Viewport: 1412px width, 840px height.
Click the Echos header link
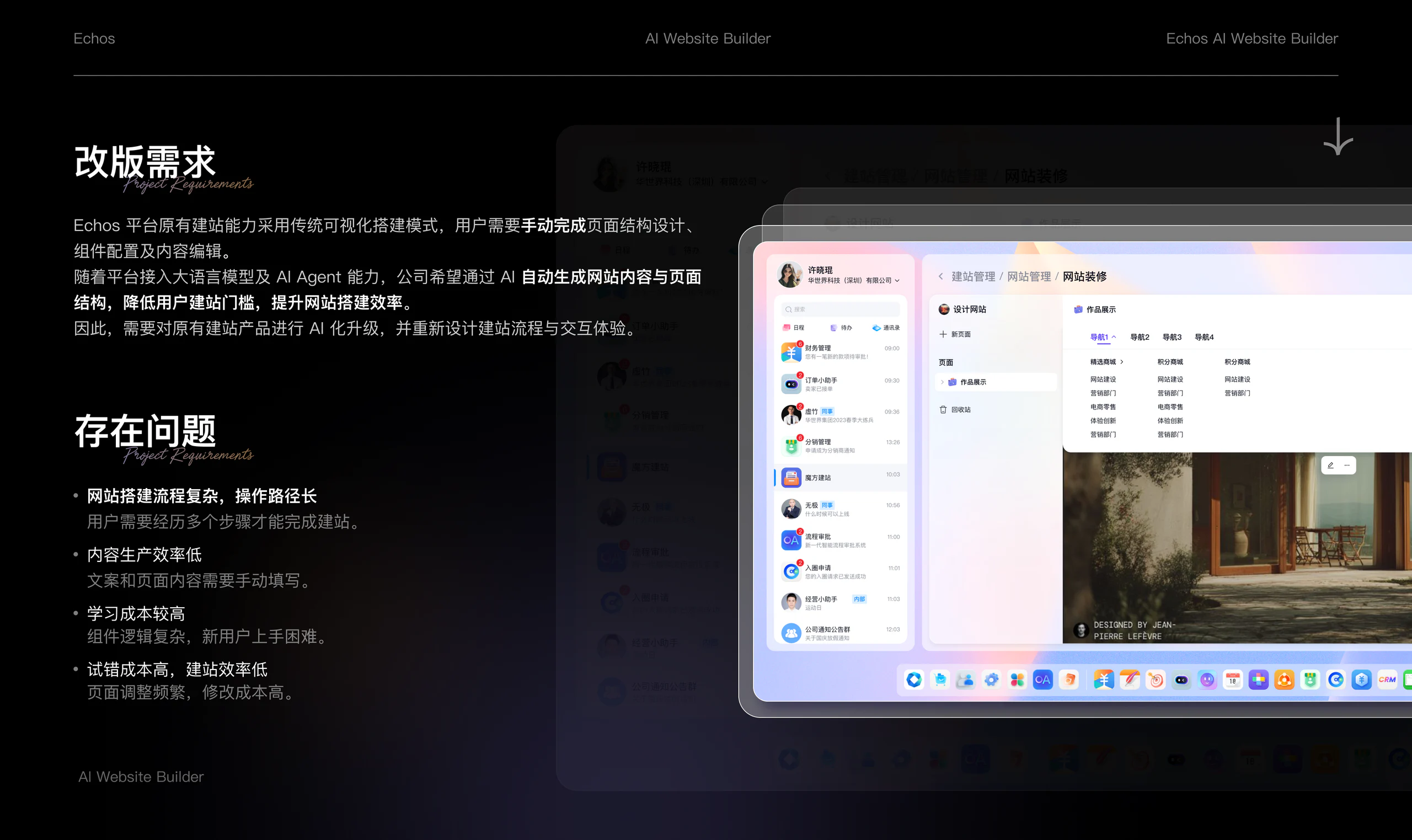point(94,39)
